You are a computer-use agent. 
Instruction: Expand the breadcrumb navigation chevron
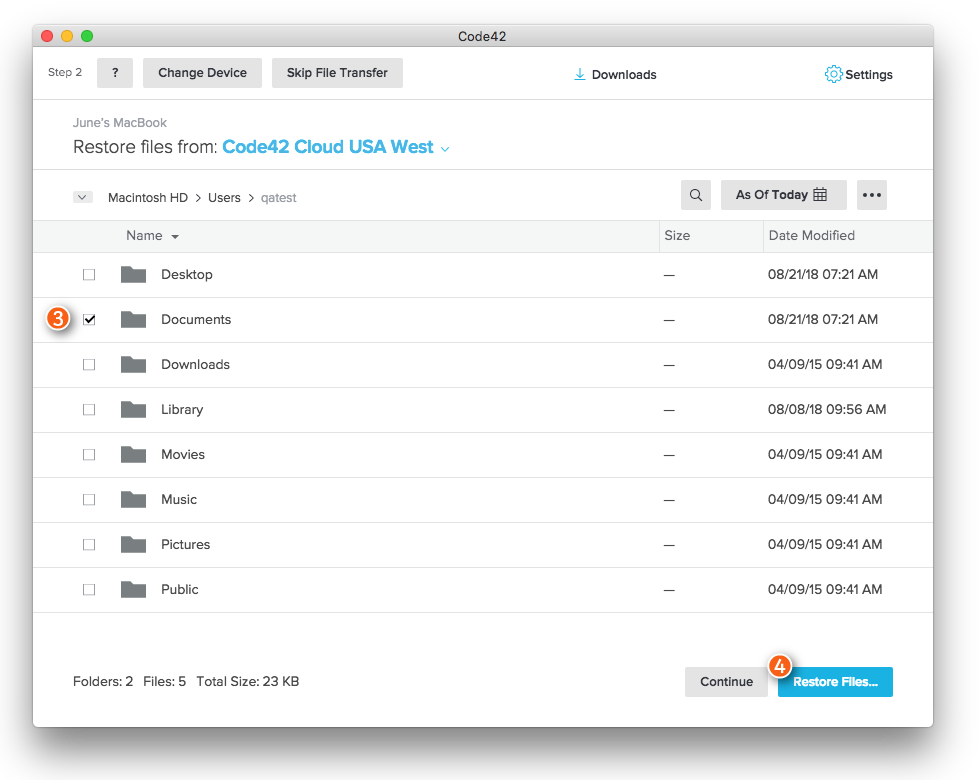click(82, 197)
